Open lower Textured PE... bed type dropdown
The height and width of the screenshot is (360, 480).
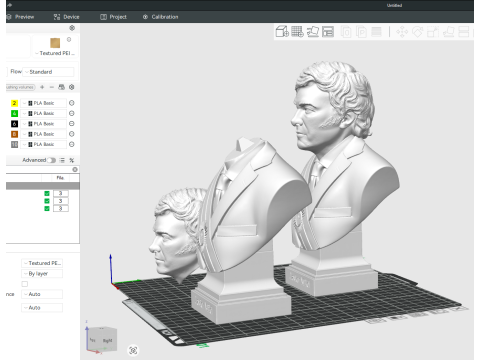pos(42,263)
